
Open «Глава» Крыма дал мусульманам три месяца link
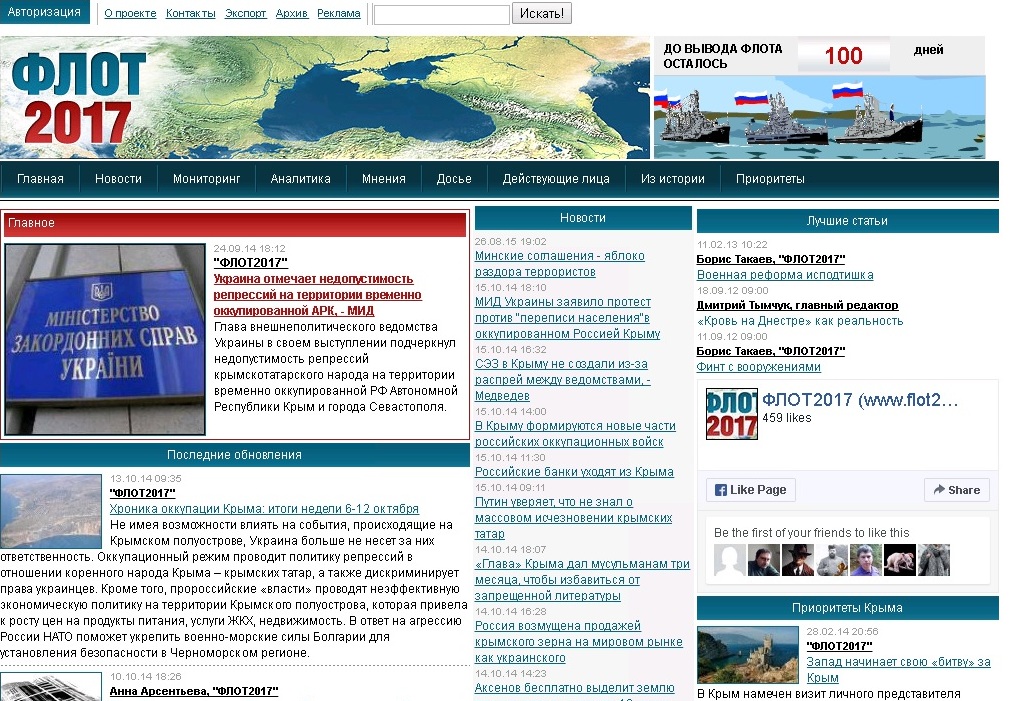coord(582,579)
